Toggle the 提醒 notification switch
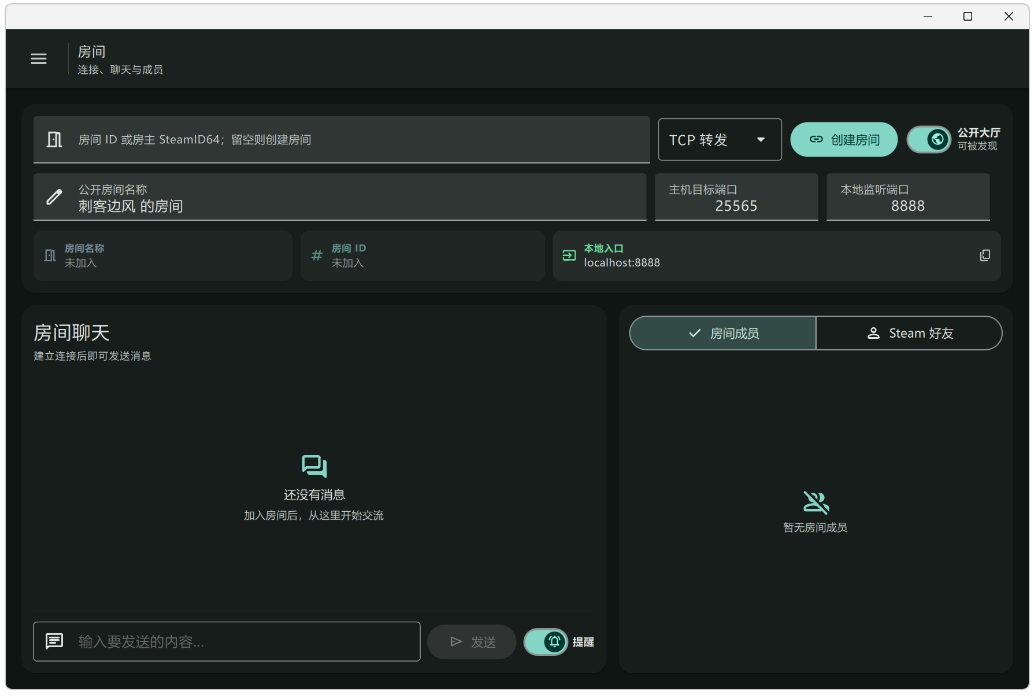The width and height of the screenshot is (1035, 698). [x=546, y=642]
